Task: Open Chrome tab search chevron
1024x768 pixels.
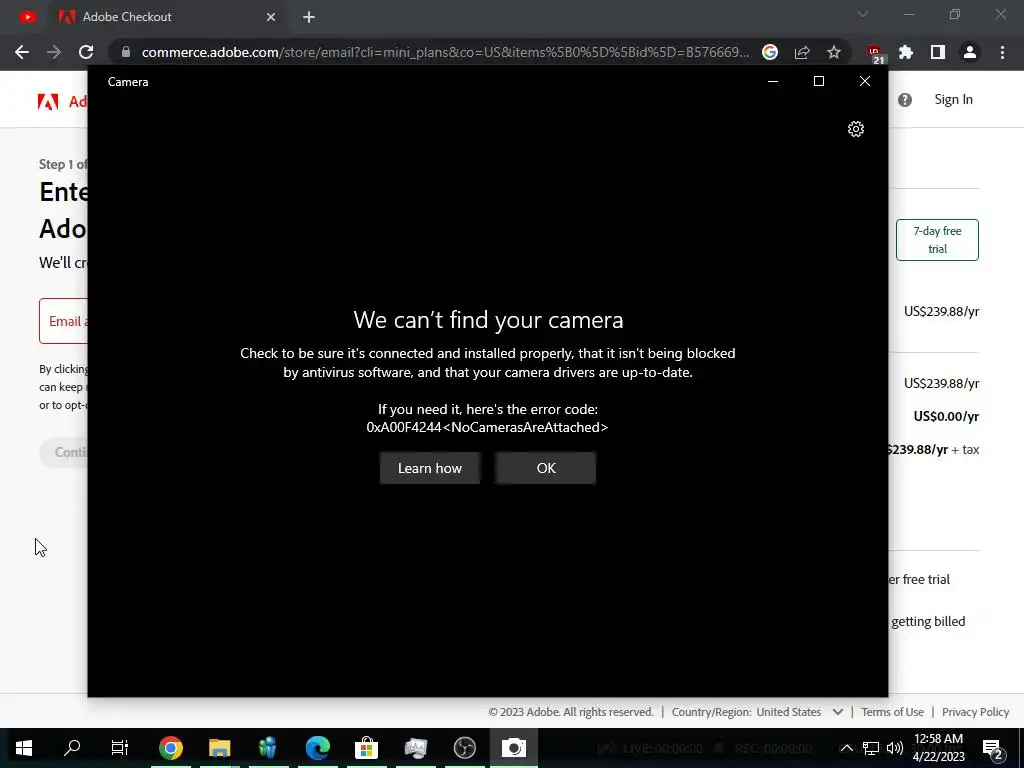Action: point(863,14)
